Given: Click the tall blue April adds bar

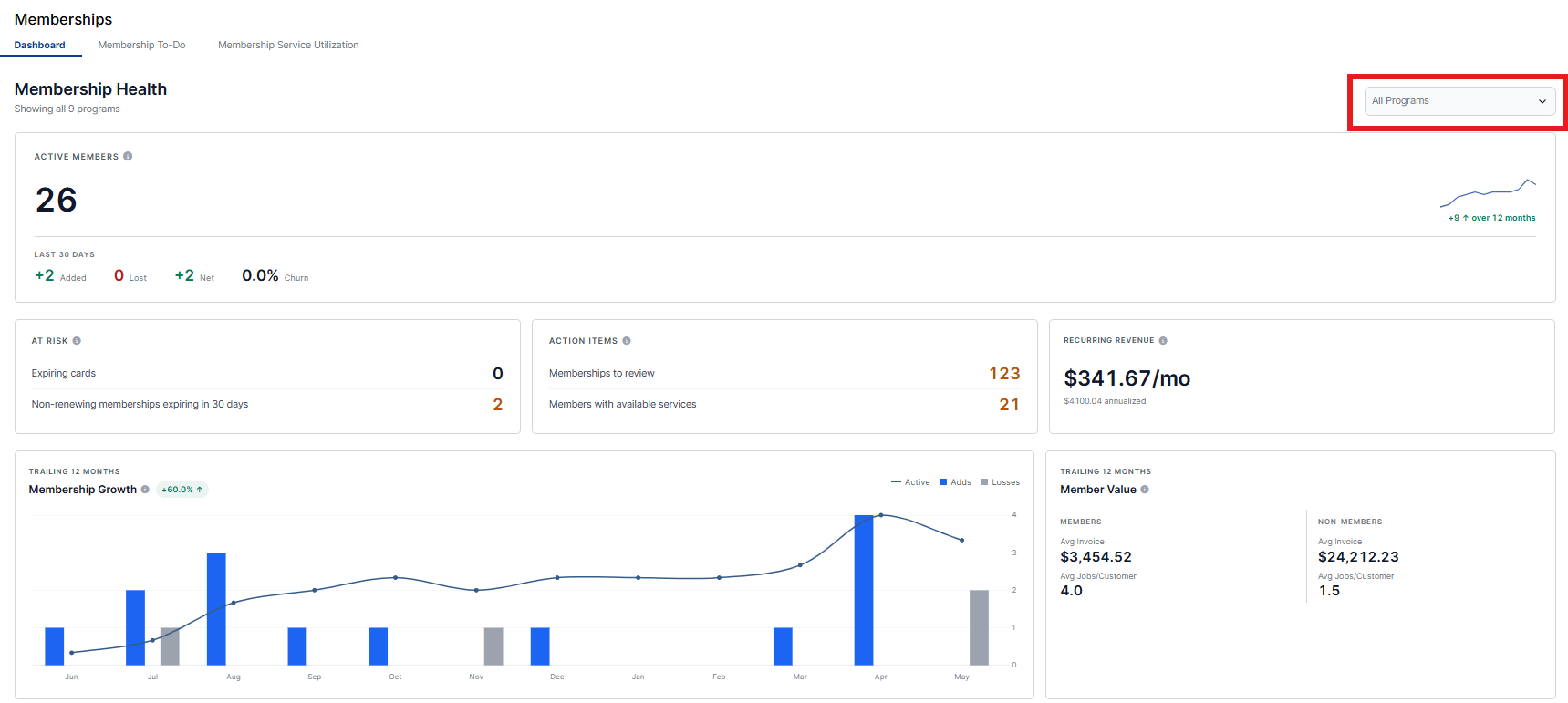Looking at the screenshot, I should coord(864,590).
